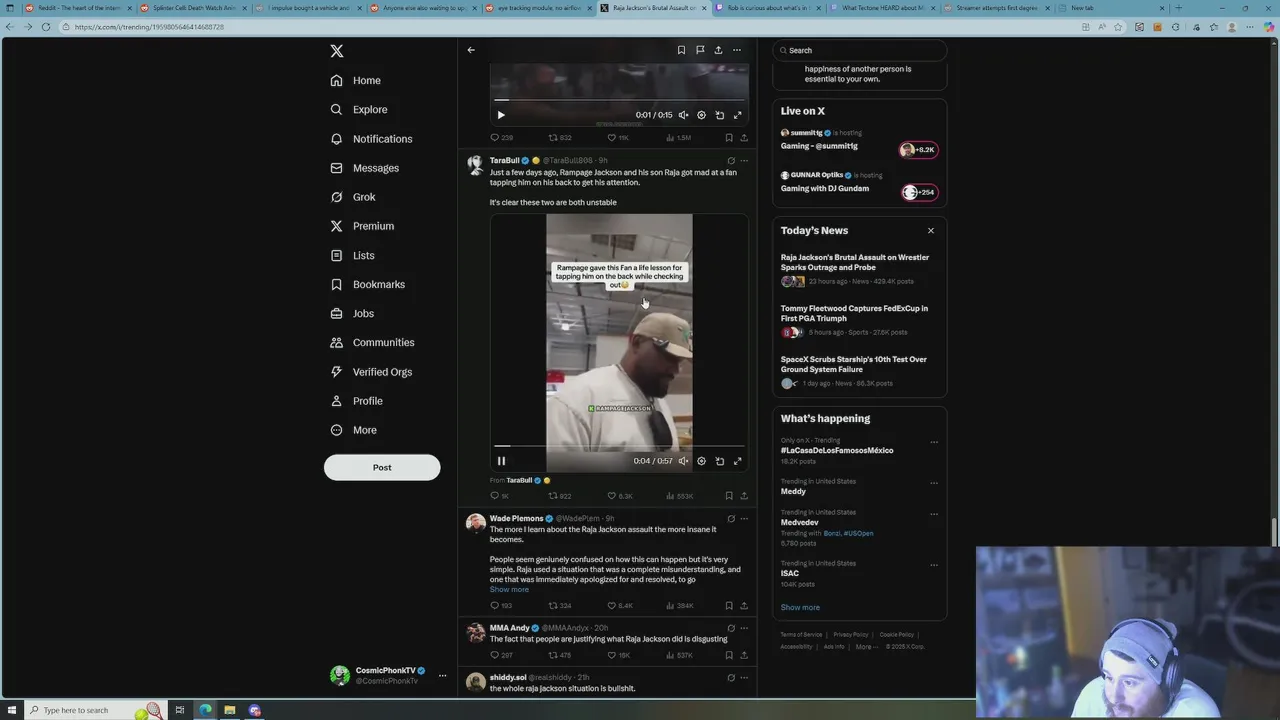
Task: Open Notifications in X sidebar
Action: pos(371,139)
